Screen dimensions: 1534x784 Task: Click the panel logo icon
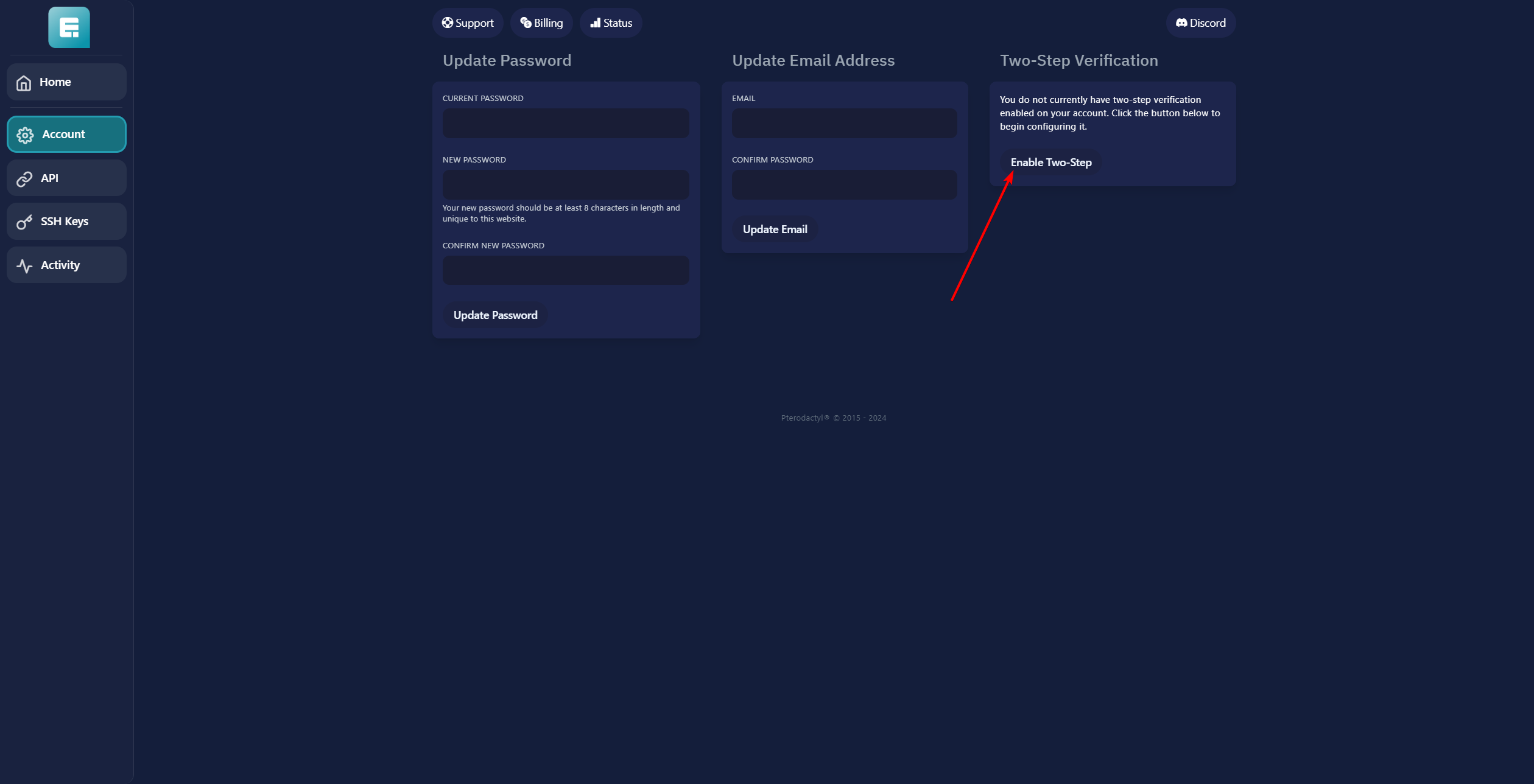69,27
